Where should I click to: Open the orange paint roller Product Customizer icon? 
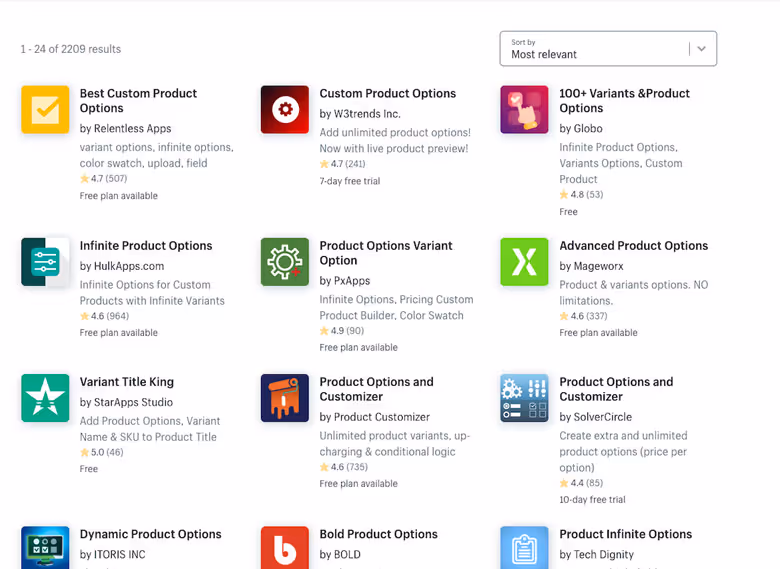tap(285, 398)
